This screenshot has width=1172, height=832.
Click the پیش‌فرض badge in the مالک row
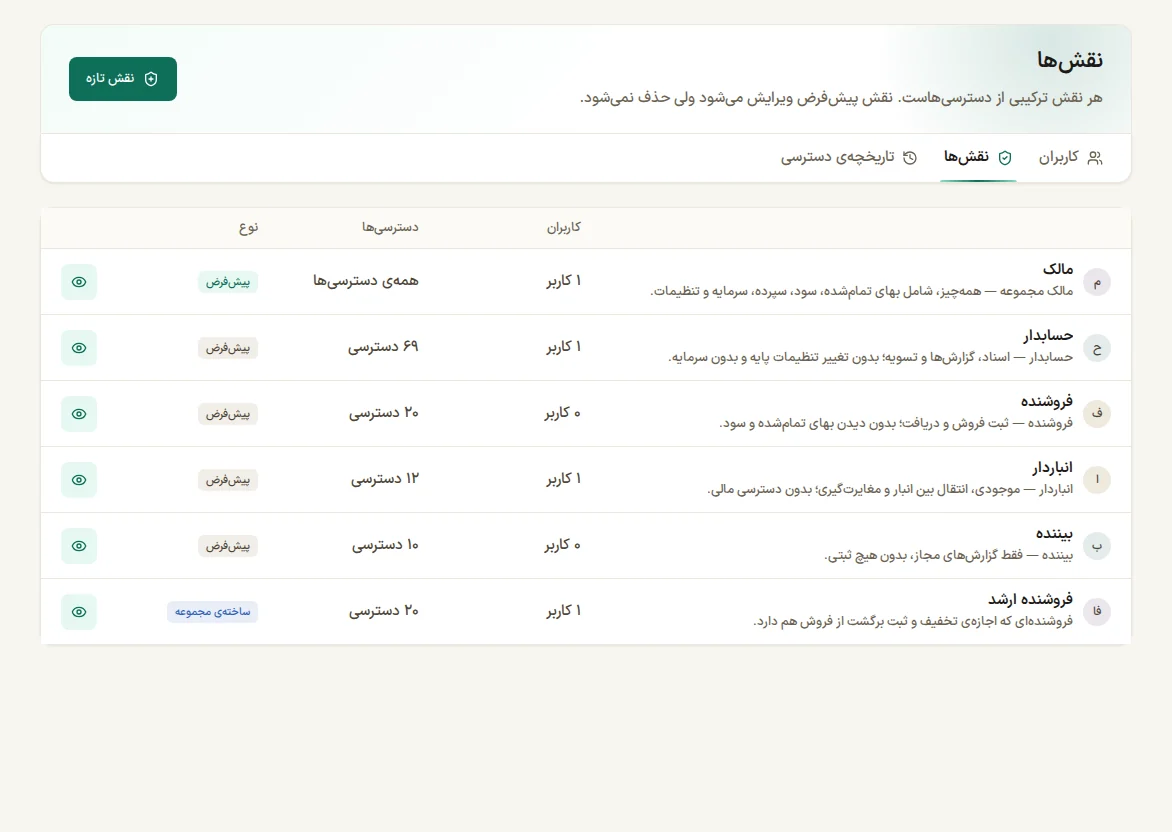(228, 282)
